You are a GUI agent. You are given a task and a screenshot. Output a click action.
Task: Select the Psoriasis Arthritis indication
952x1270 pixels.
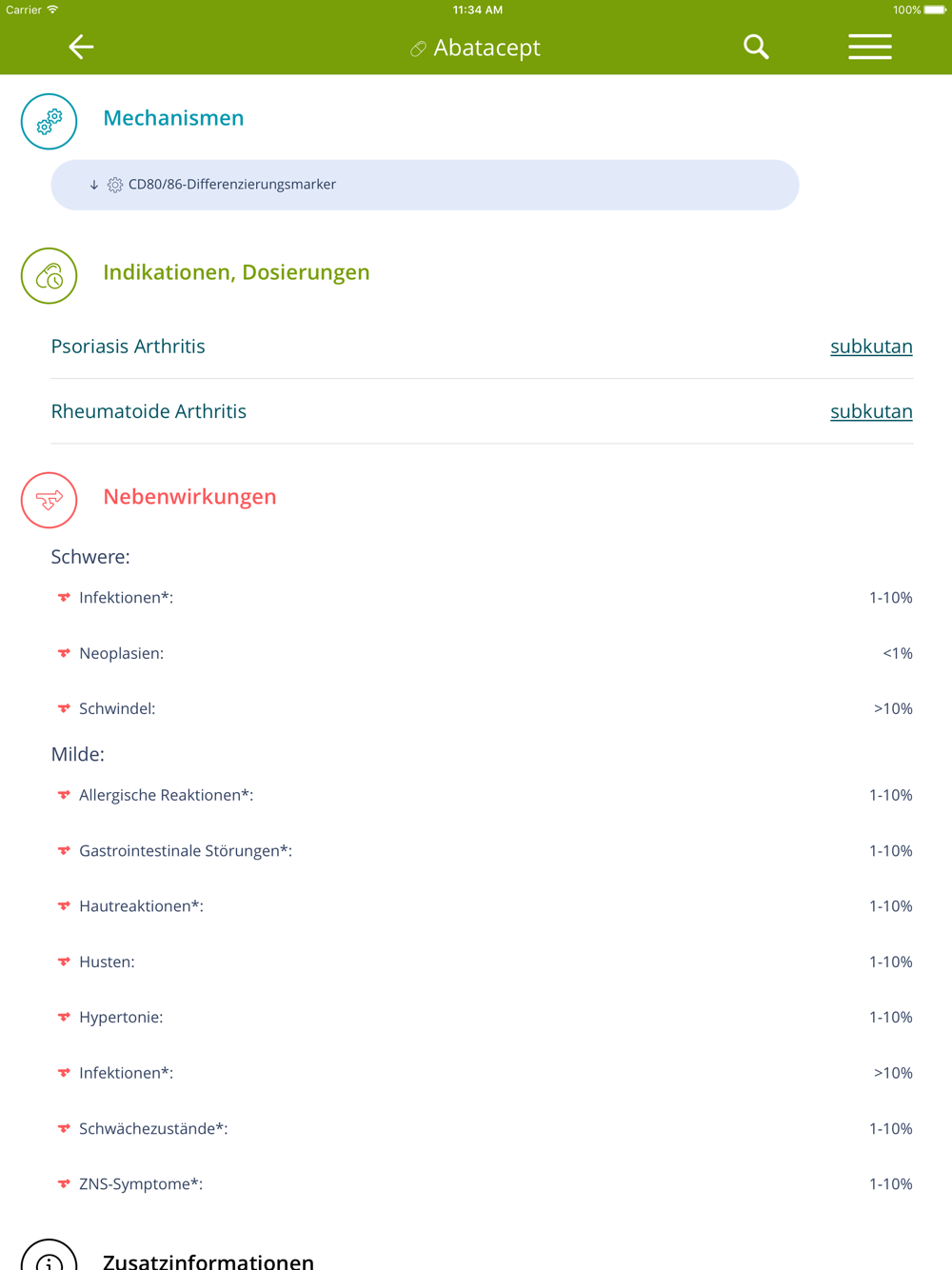pyautogui.click(x=129, y=347)
